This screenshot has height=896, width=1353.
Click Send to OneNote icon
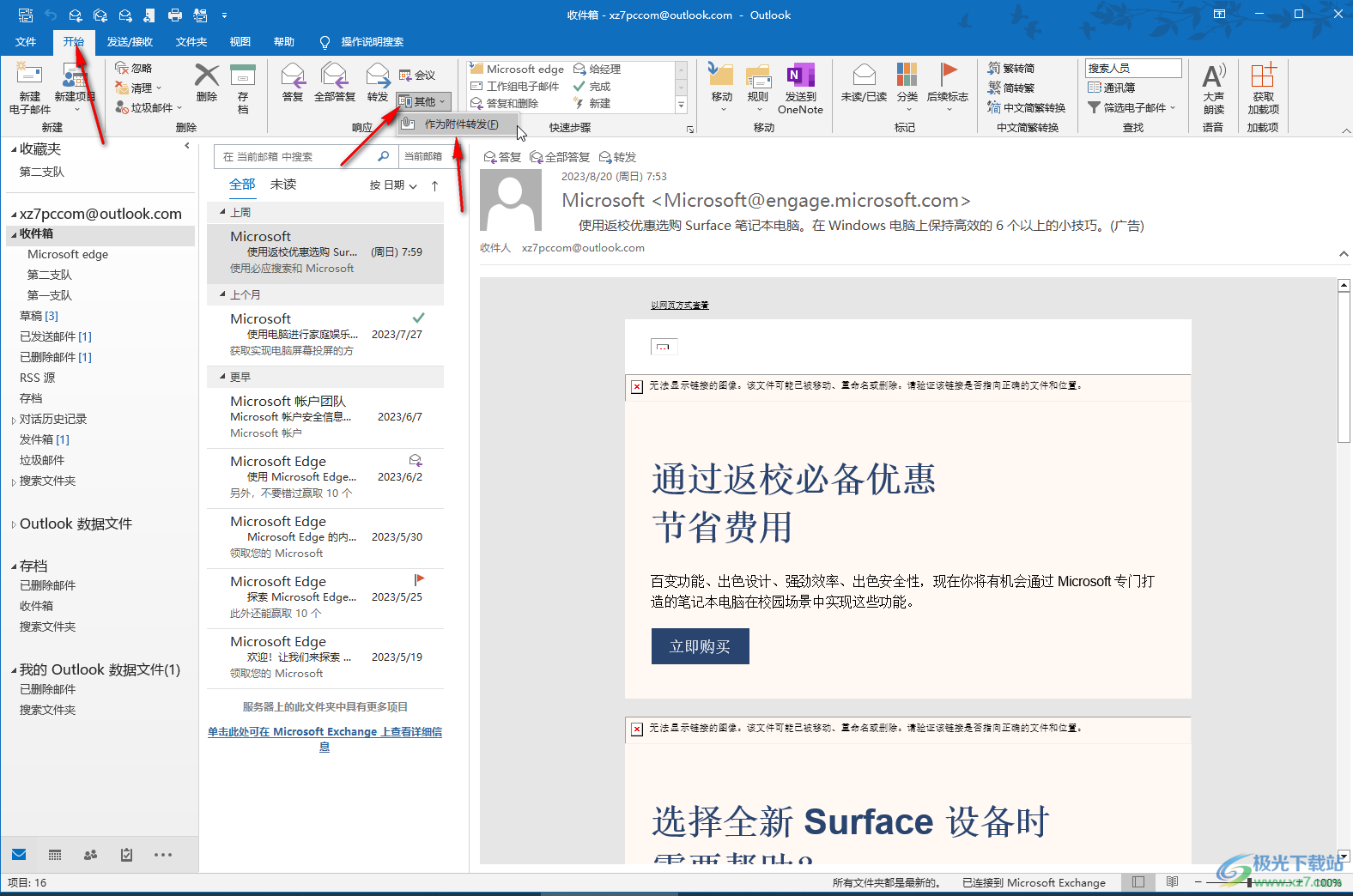[x=800, y=75]
